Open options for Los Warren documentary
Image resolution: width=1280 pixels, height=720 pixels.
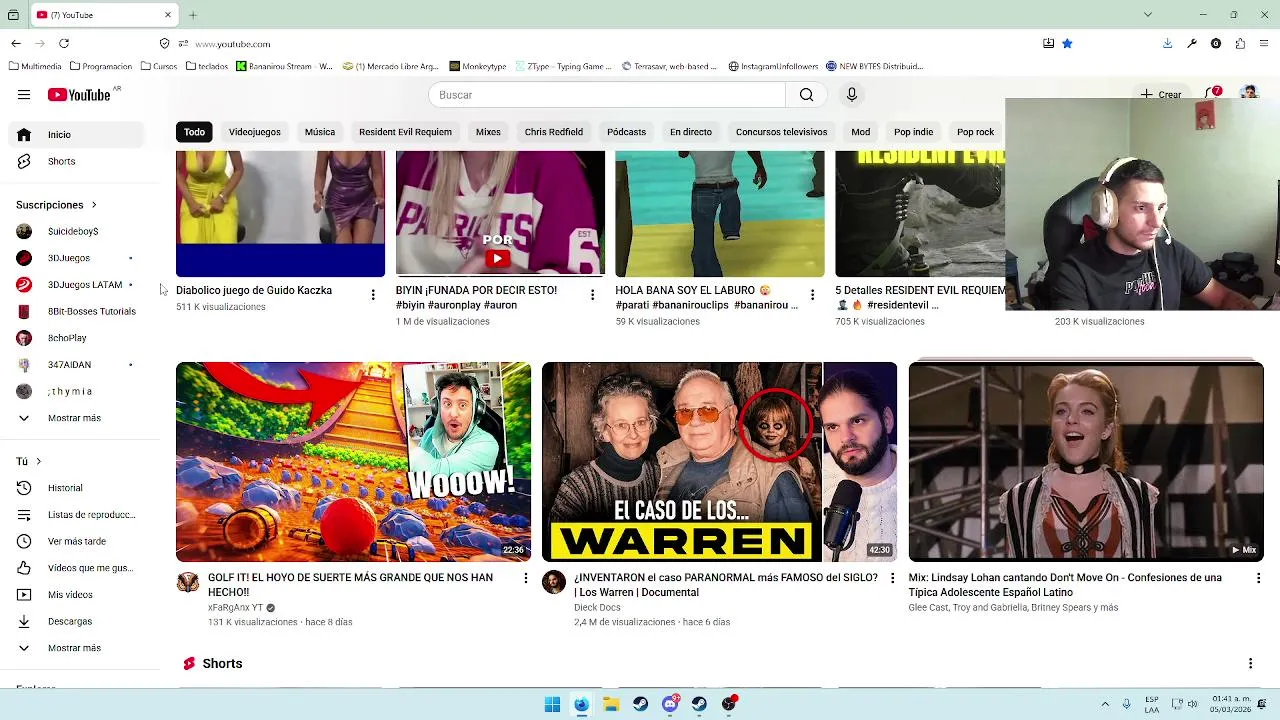892,578
